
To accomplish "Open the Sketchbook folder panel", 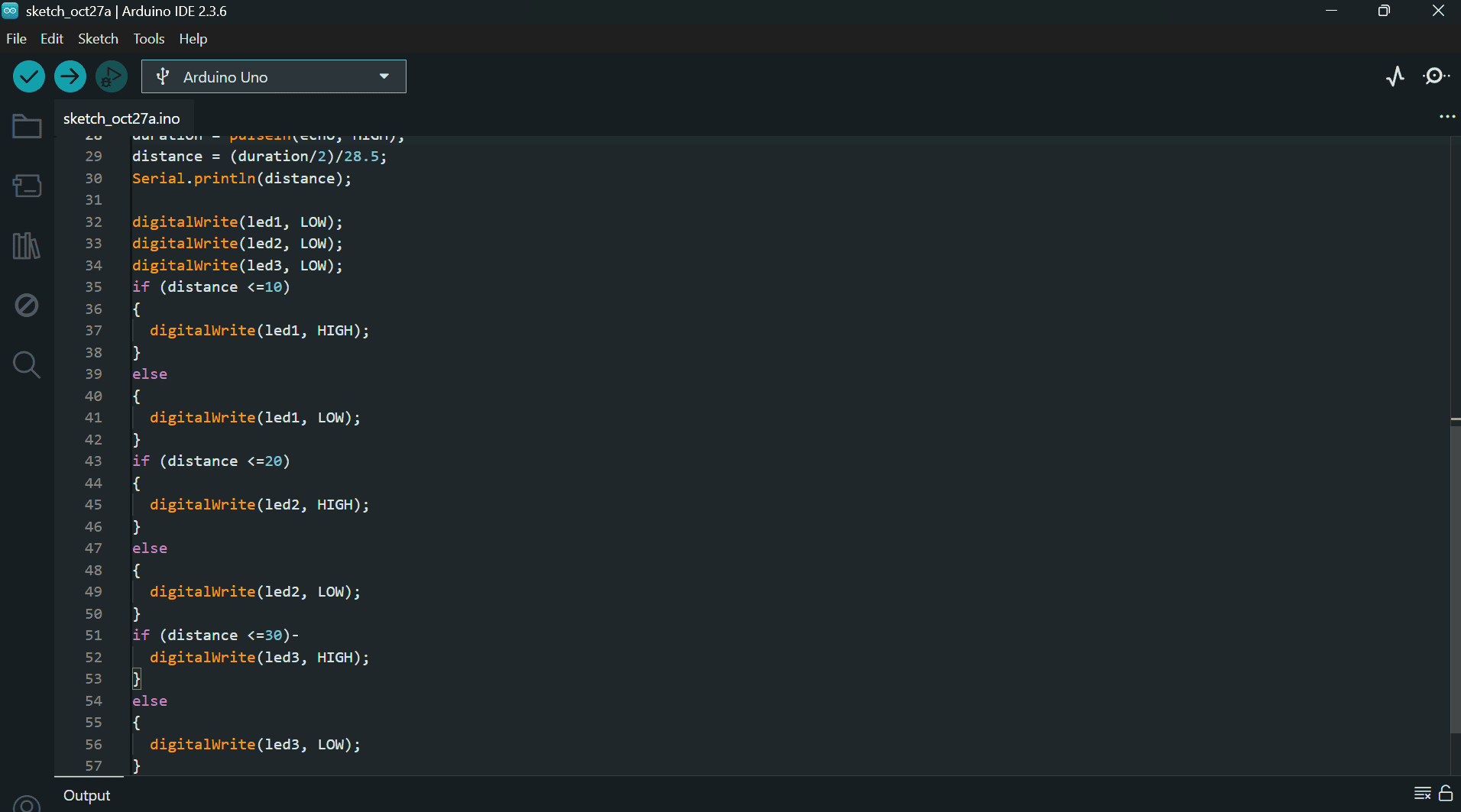I will coord(27,126).
